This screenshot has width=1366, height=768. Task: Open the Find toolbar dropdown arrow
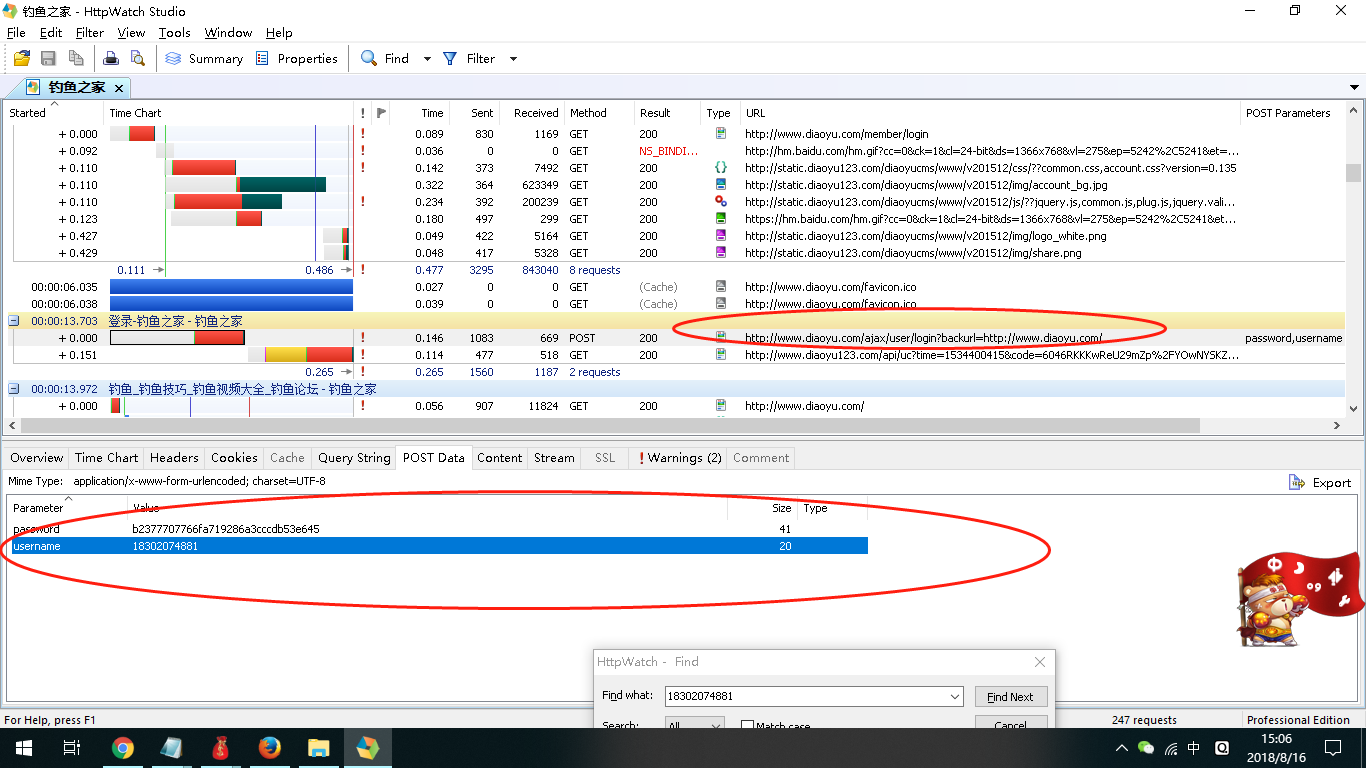pos(427,59)
